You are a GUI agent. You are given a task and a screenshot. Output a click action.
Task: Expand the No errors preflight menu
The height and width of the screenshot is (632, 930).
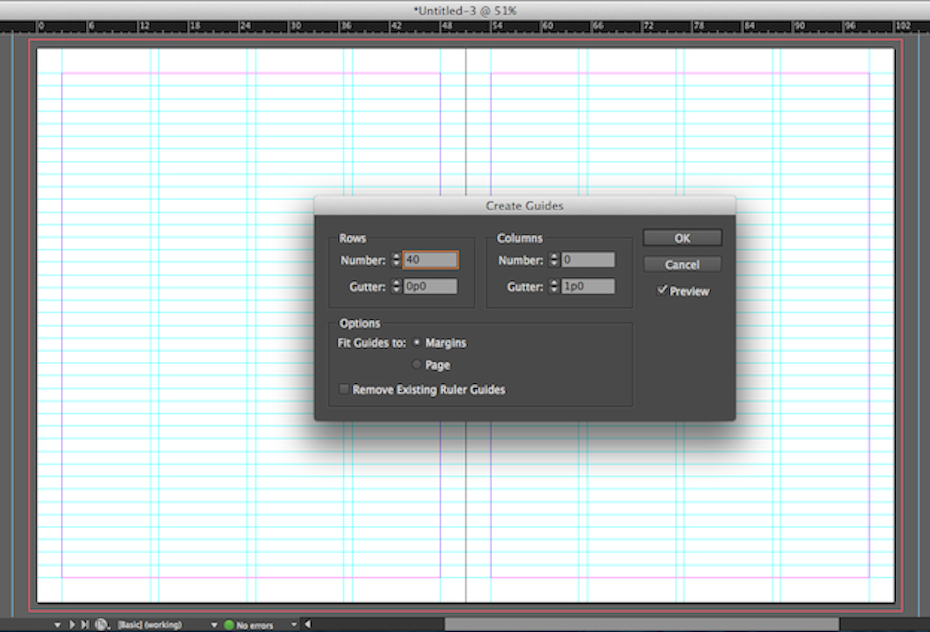point(294,625)
